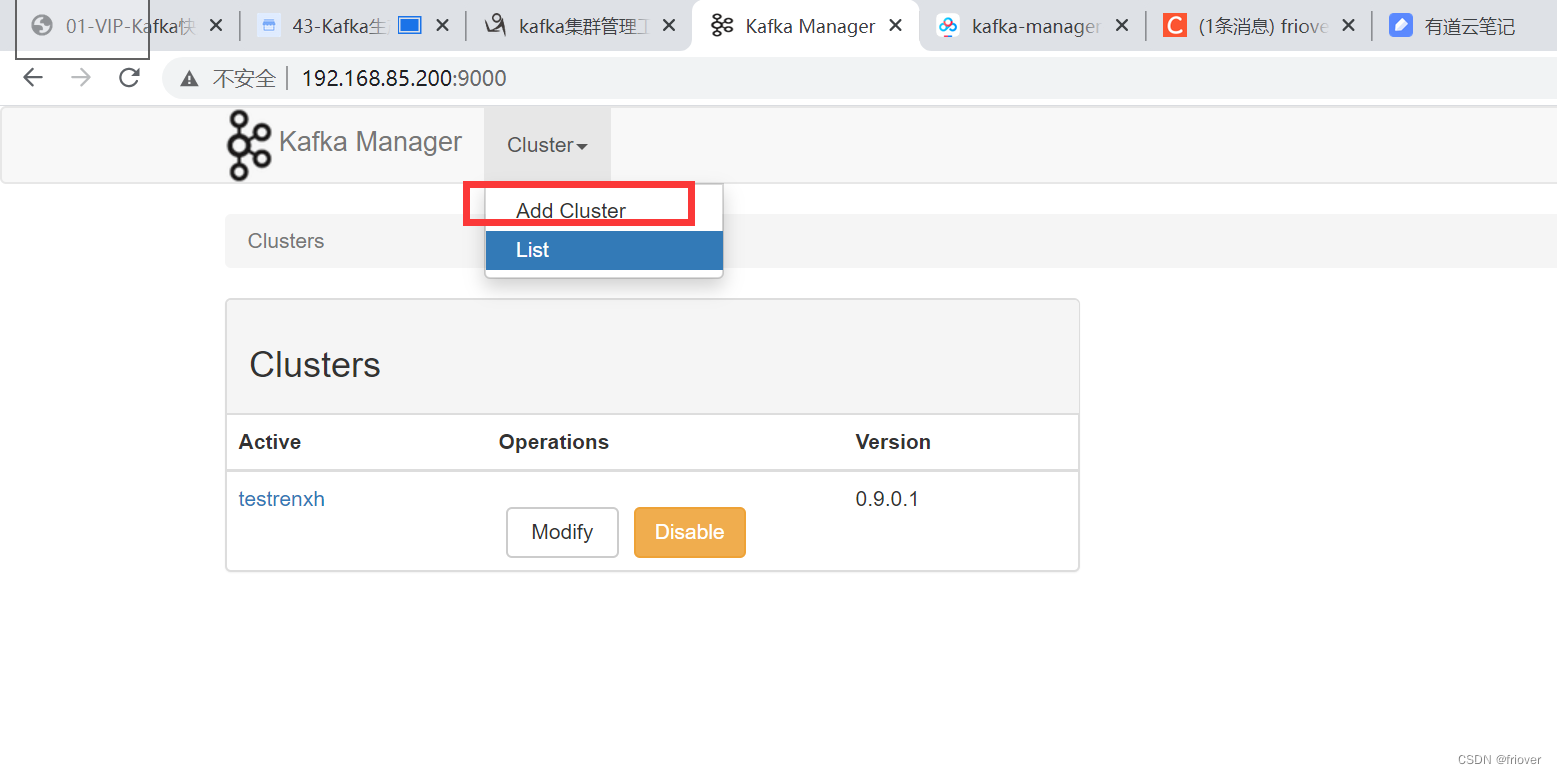
Task: Reload the page with refresh icon
Action: 129,78
